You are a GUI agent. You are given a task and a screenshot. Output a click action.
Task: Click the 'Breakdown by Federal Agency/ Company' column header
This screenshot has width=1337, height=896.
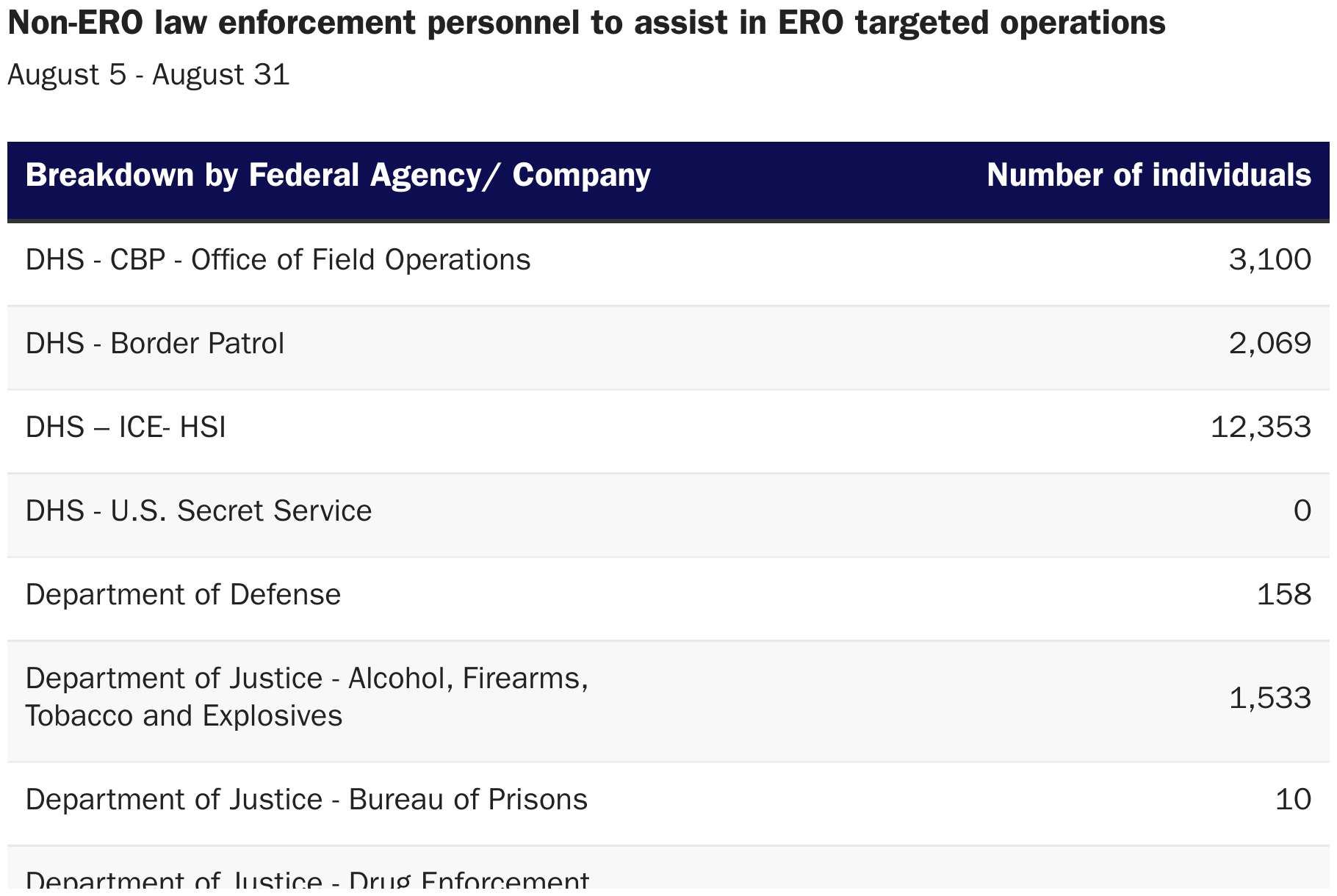tap(338, 176)
